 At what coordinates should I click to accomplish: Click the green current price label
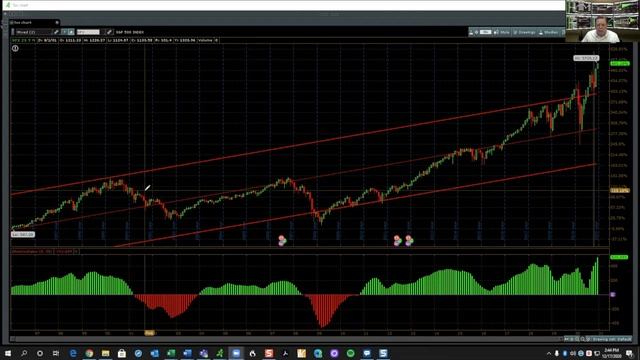click(619, 63)
